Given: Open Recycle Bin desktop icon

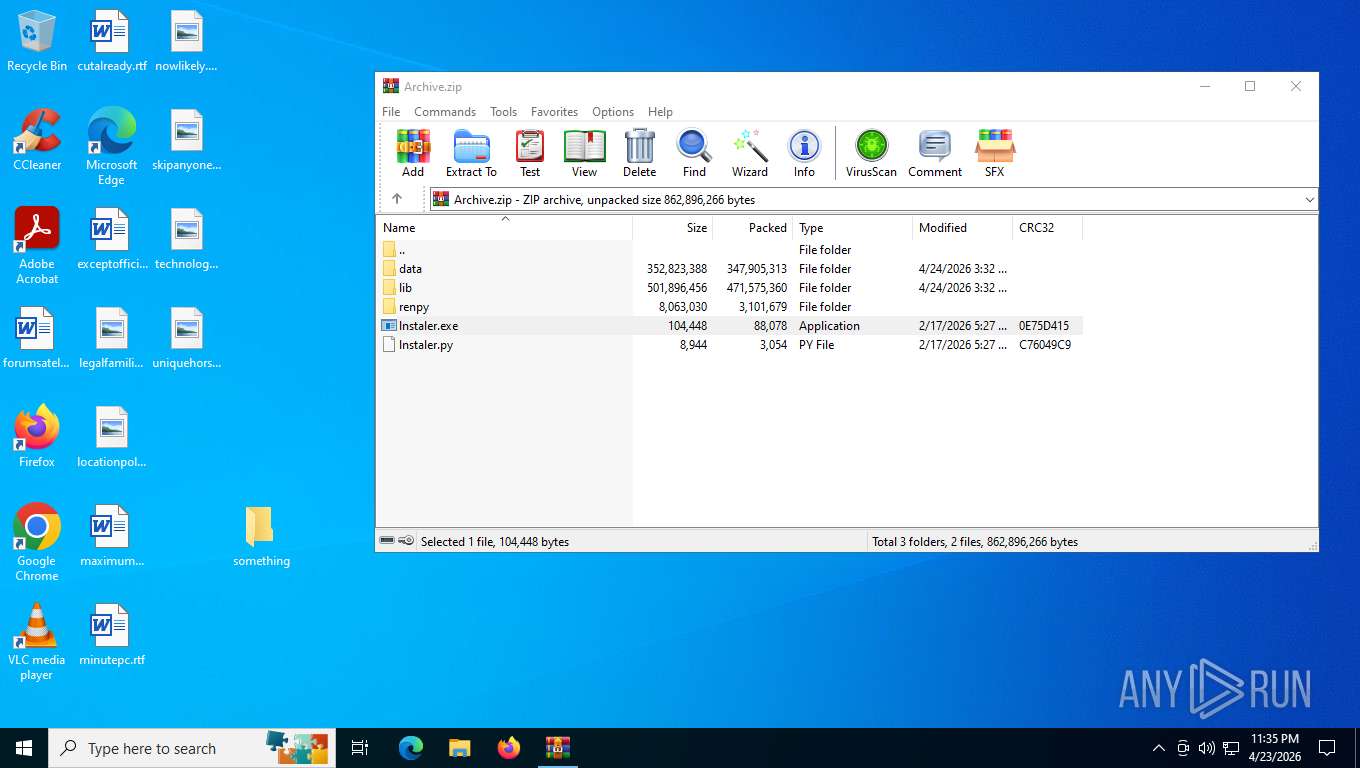Looking at the screenshot, I should click(37, 42).
